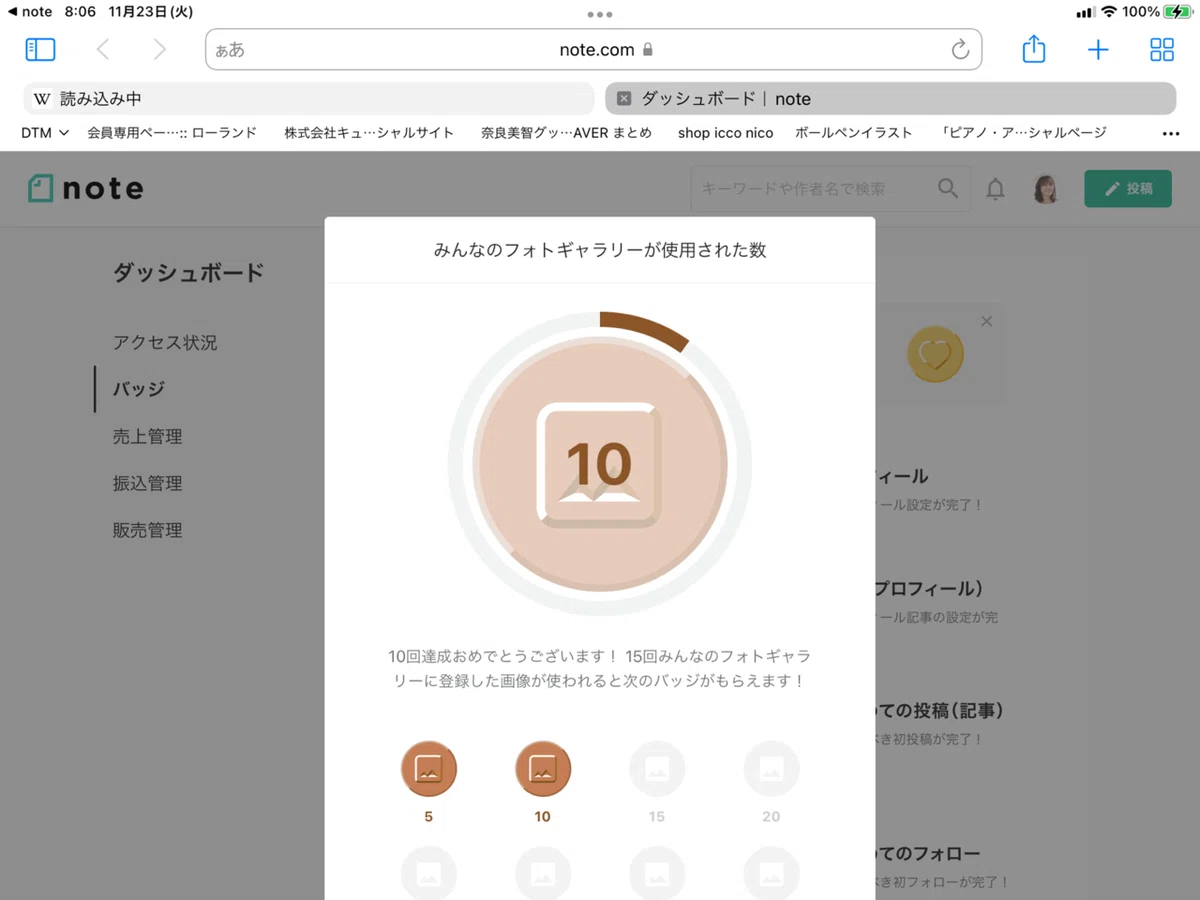Screen dimensions: 1200x900
Task: Return to the previous note app
Action: coord(29,12)
